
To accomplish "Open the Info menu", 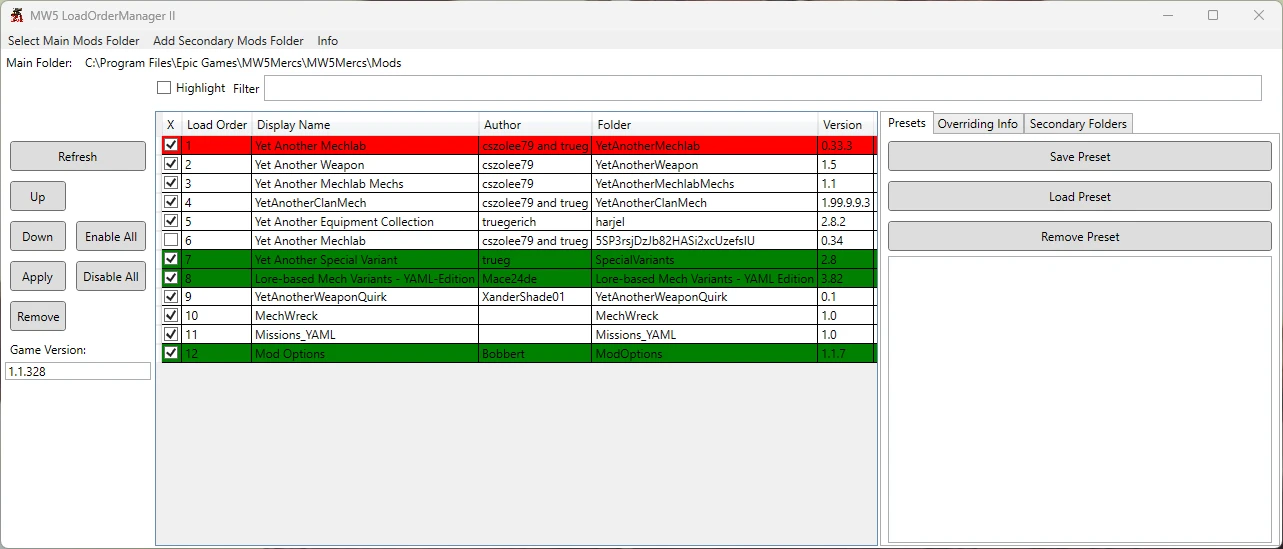I will click(327, 41).
